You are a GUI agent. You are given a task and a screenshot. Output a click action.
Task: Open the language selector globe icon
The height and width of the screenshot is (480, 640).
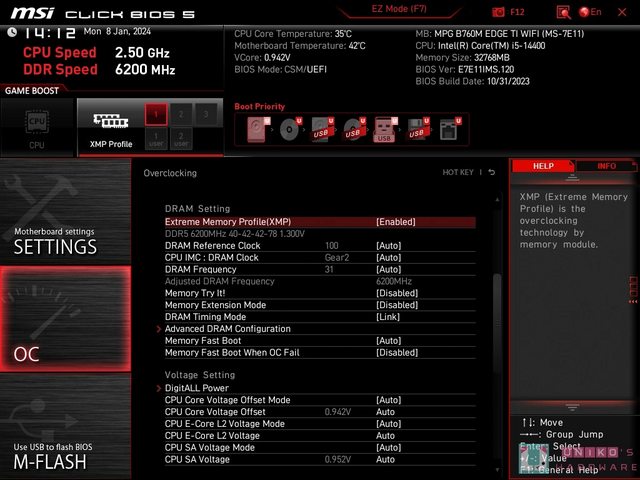[590, 12]
